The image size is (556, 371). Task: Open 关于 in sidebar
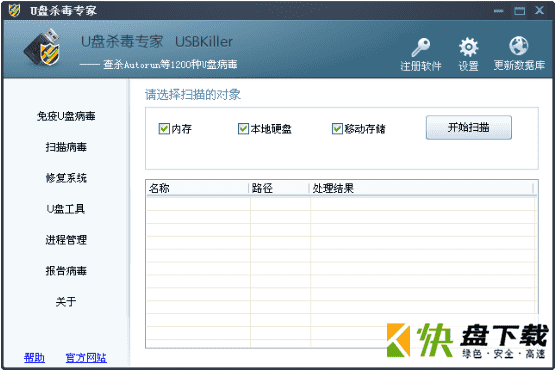pos(66,302)
